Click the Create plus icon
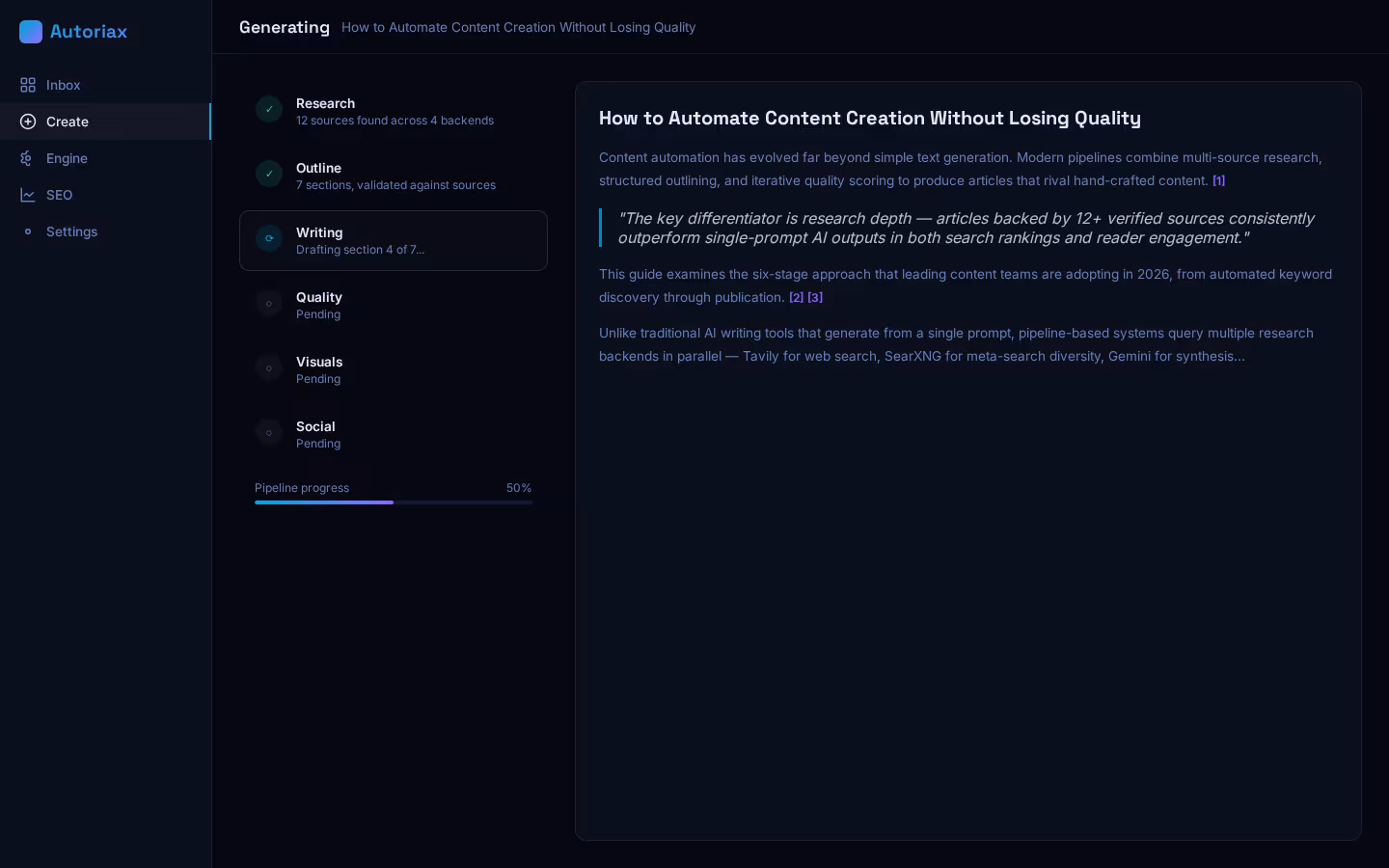 [28, 122]
